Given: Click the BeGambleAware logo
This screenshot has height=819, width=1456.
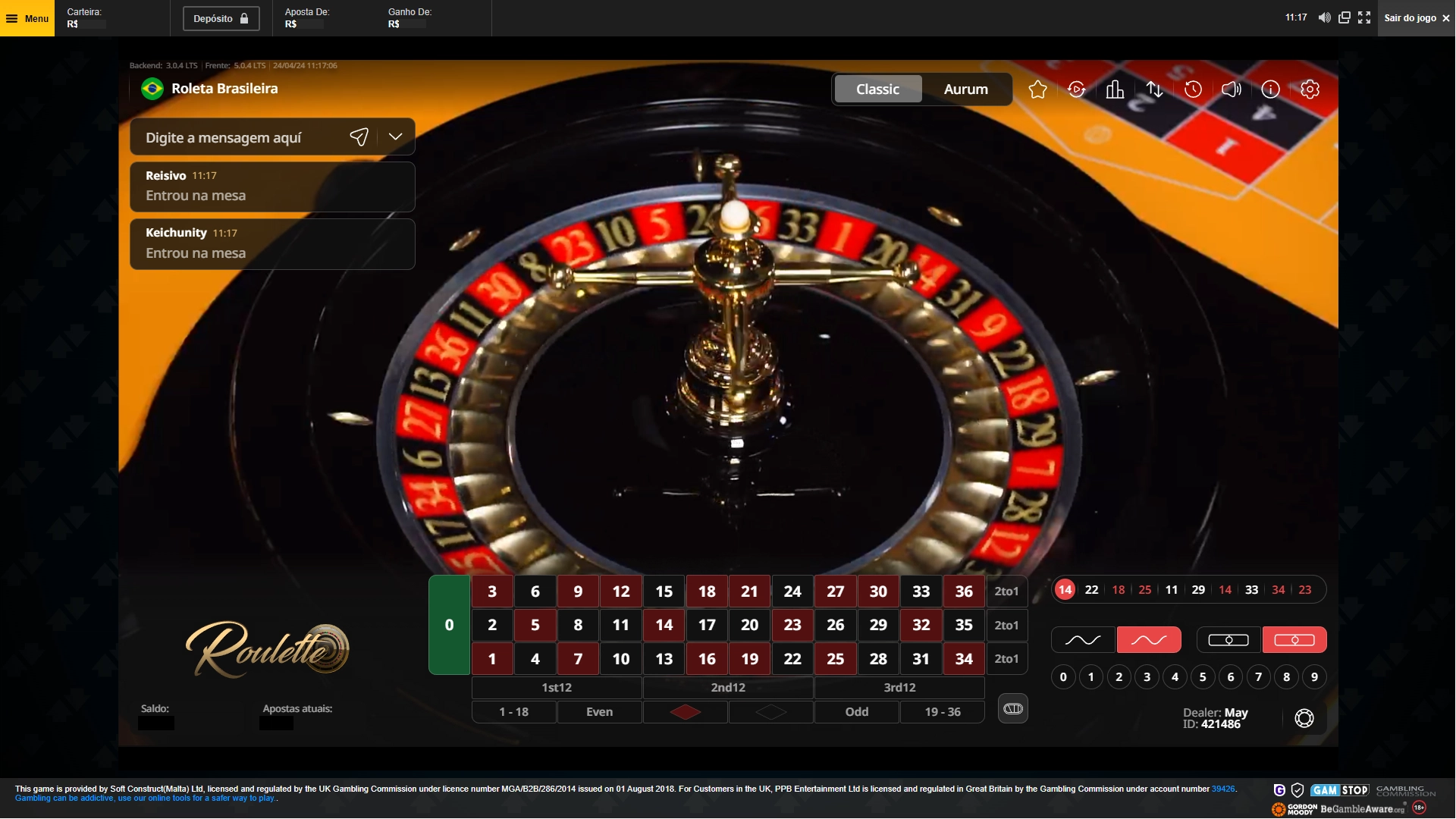Looking at the screenshot, I should [x=1363, y=809].
